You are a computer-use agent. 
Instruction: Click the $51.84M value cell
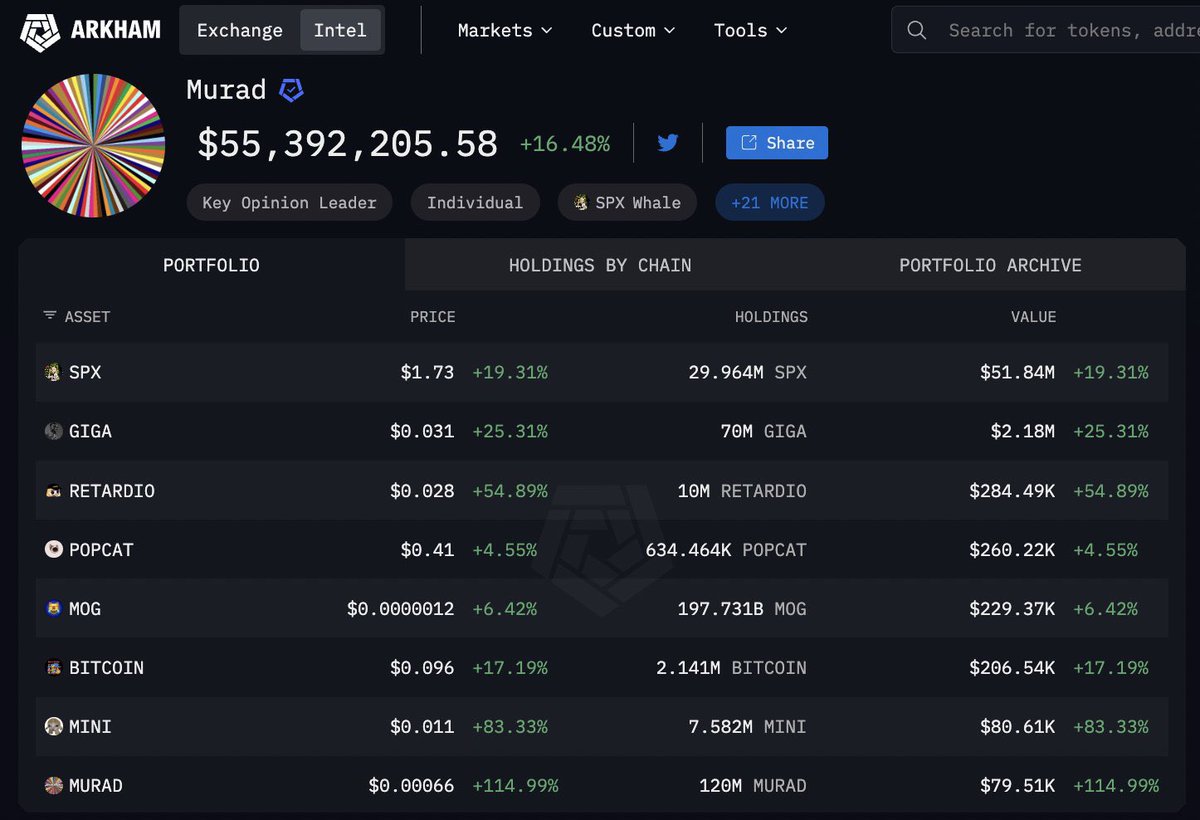tap(1017, 372)
